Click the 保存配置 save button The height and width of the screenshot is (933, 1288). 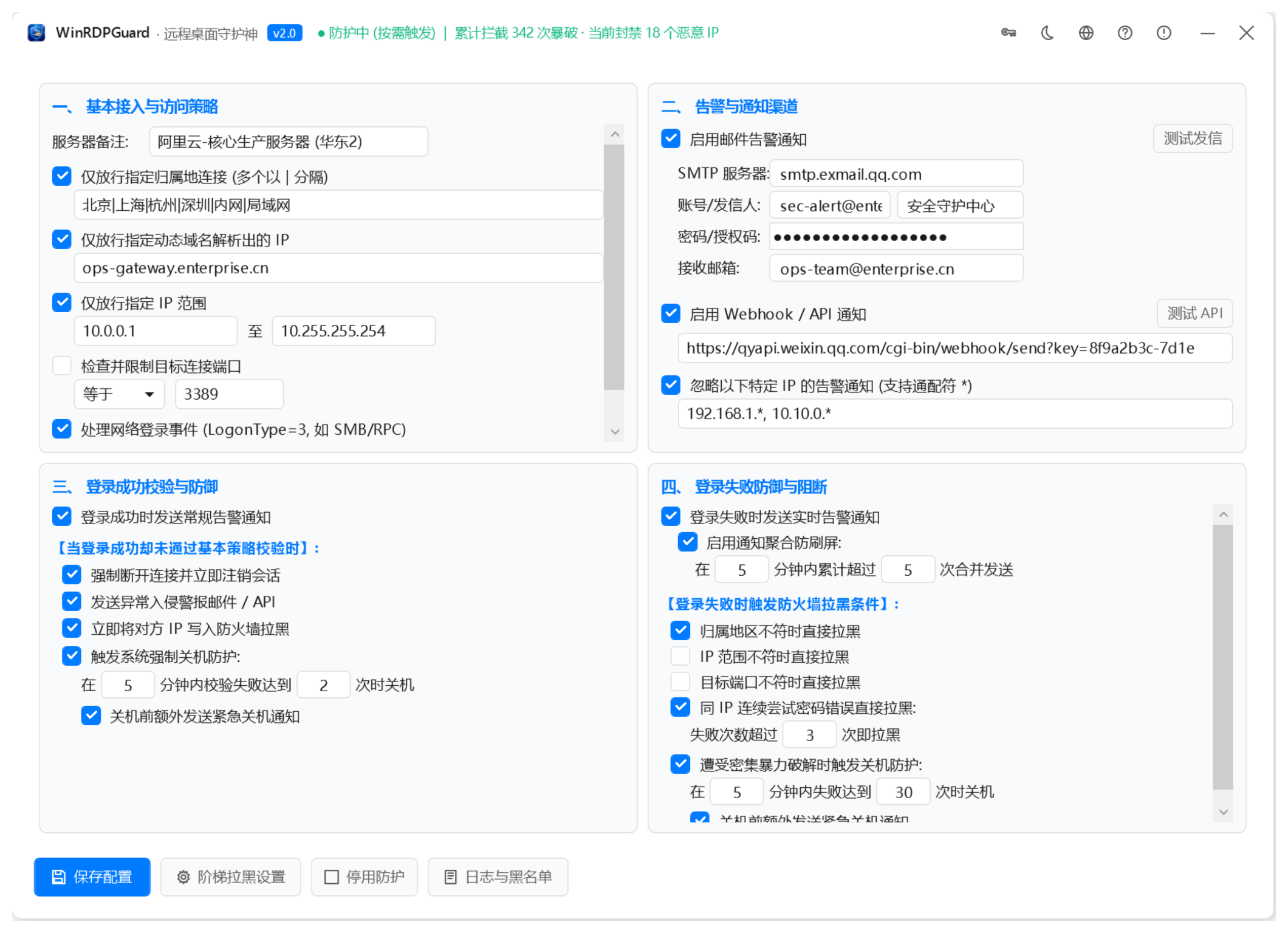click(92, 877)
